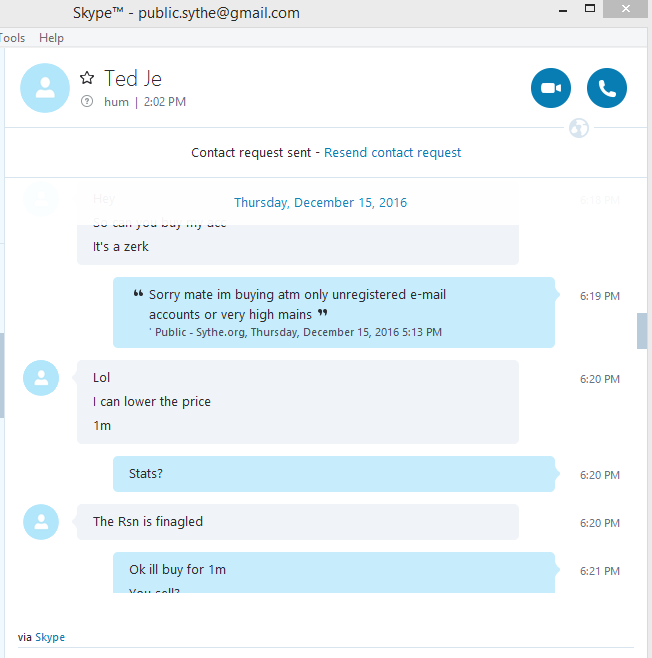This screenshot has height=658, width=652.
Task: Click the chat scrollbar thumb on right edge
Action: coord(642,331)
